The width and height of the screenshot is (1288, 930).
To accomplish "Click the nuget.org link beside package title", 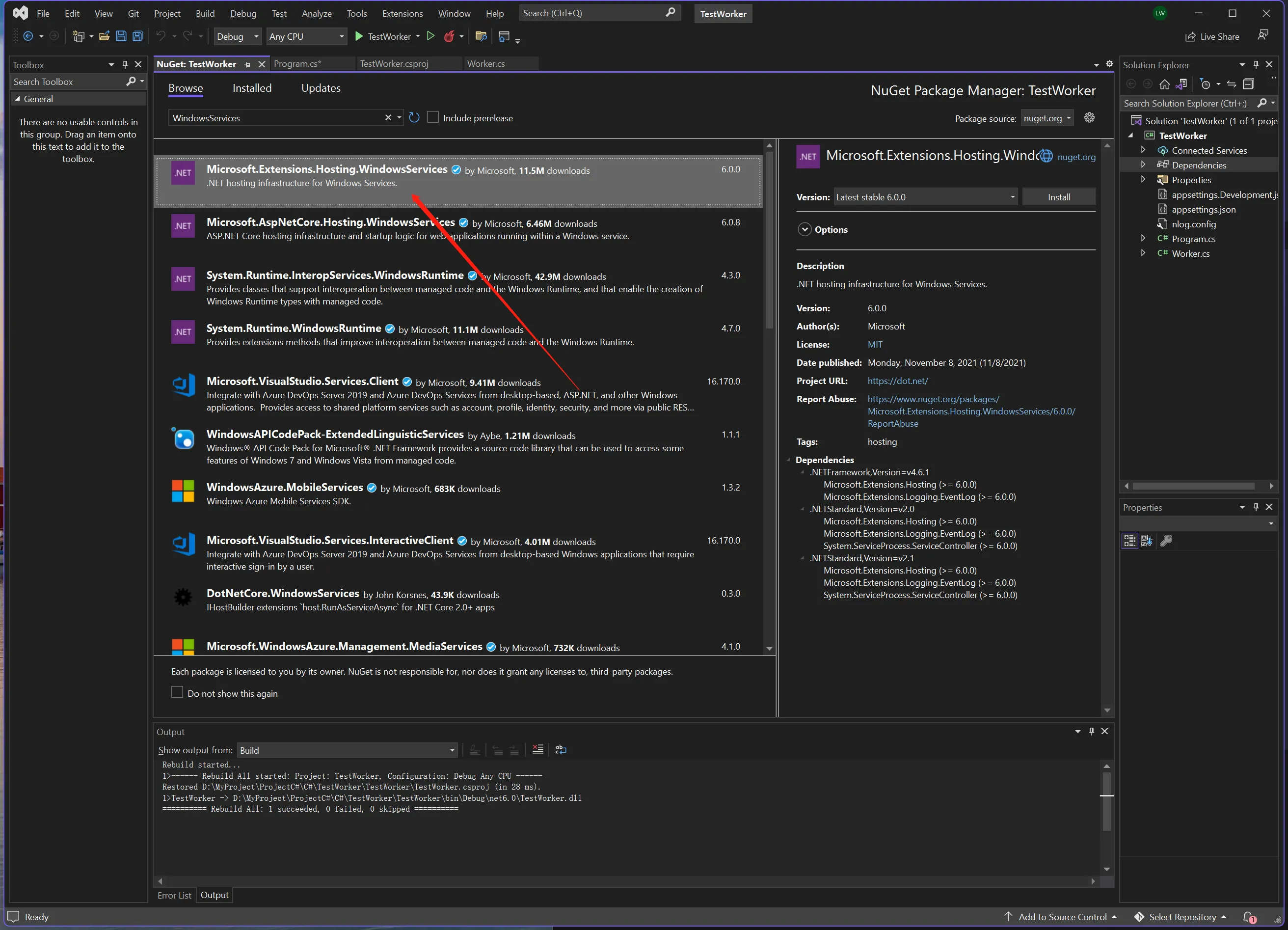I will pos(1076,157).
